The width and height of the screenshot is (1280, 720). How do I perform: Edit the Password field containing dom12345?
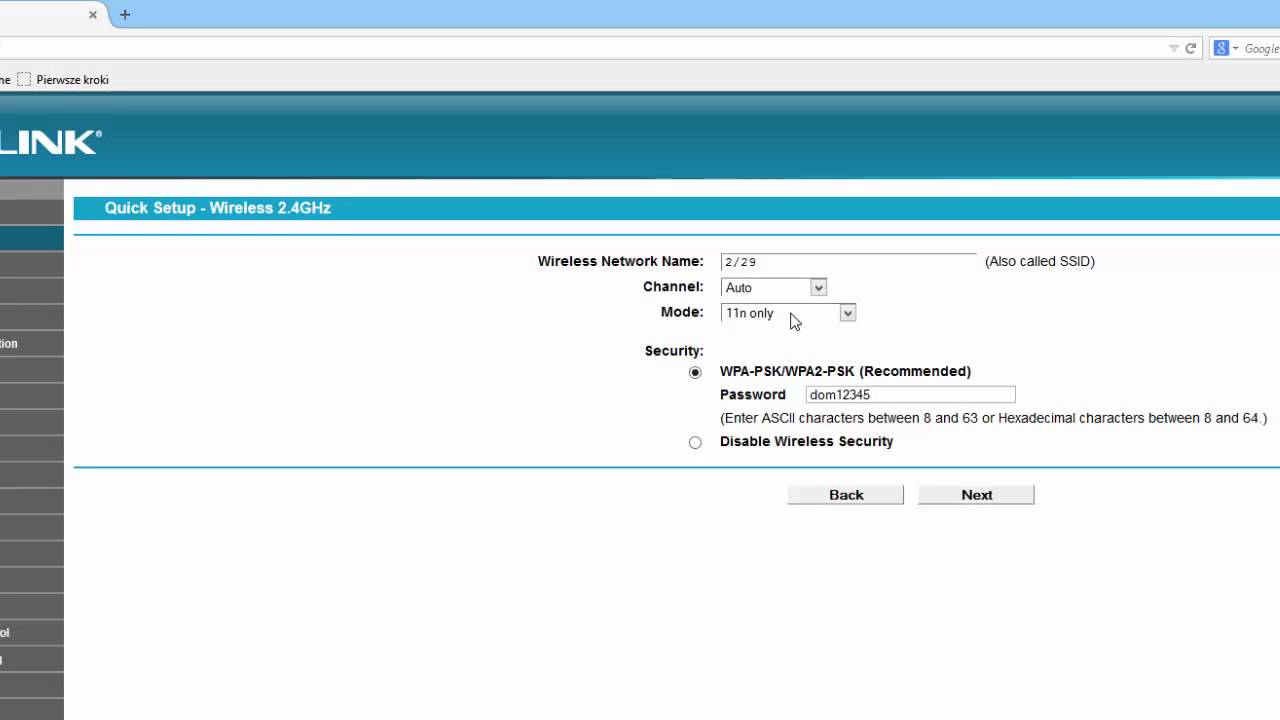coord(910,395)
